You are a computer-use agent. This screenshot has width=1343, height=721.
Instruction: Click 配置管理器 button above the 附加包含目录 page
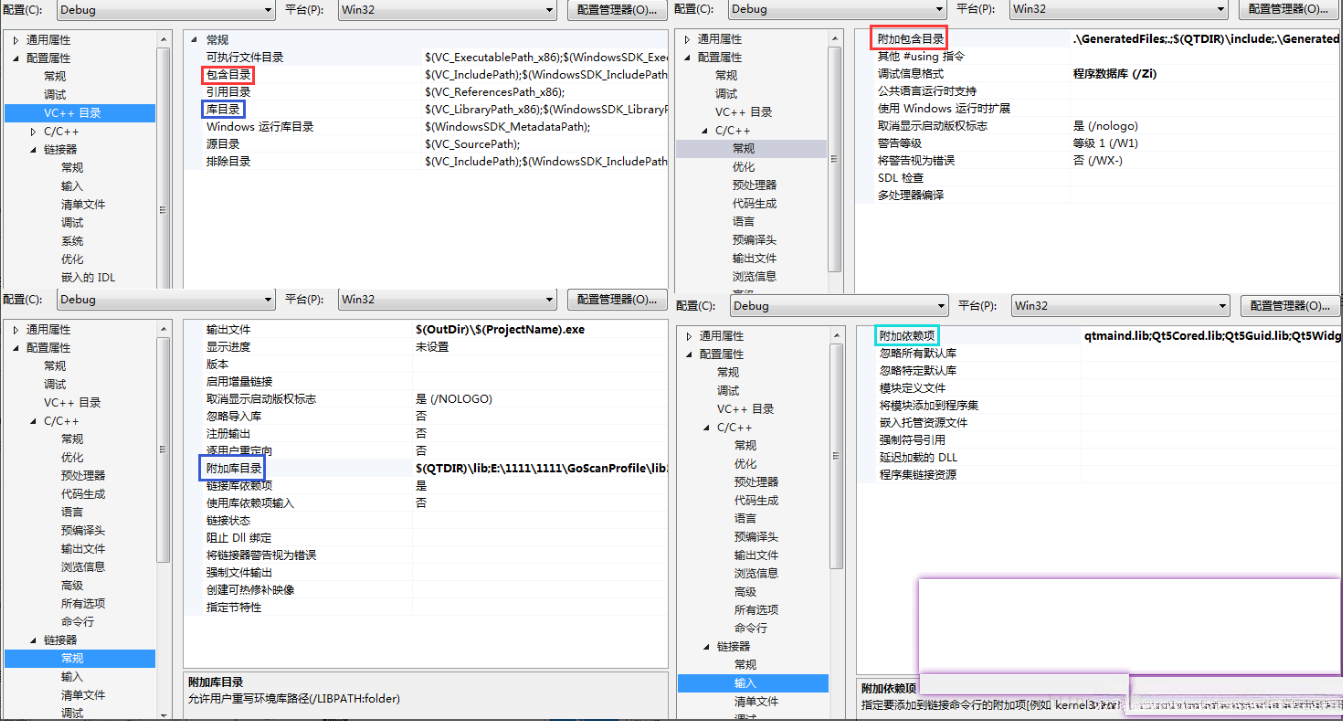pyautogui.click(x=1290, y=9)
